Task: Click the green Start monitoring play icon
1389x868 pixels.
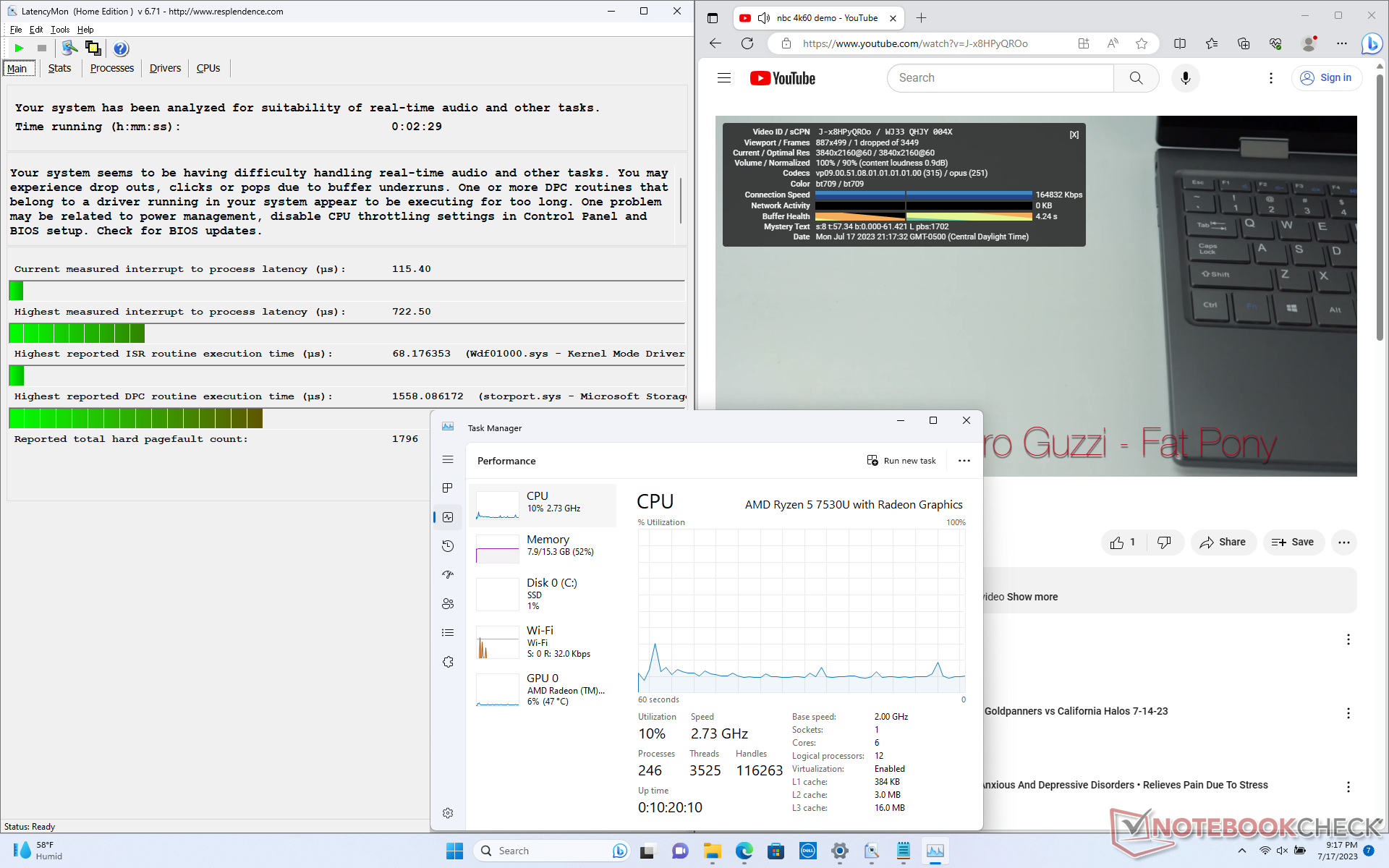Action: (19, 48)
